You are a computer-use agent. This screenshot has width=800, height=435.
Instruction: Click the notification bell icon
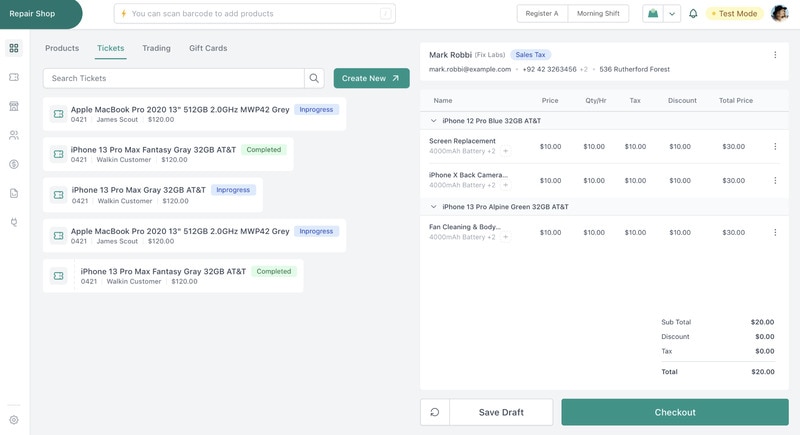coord(693,14)
